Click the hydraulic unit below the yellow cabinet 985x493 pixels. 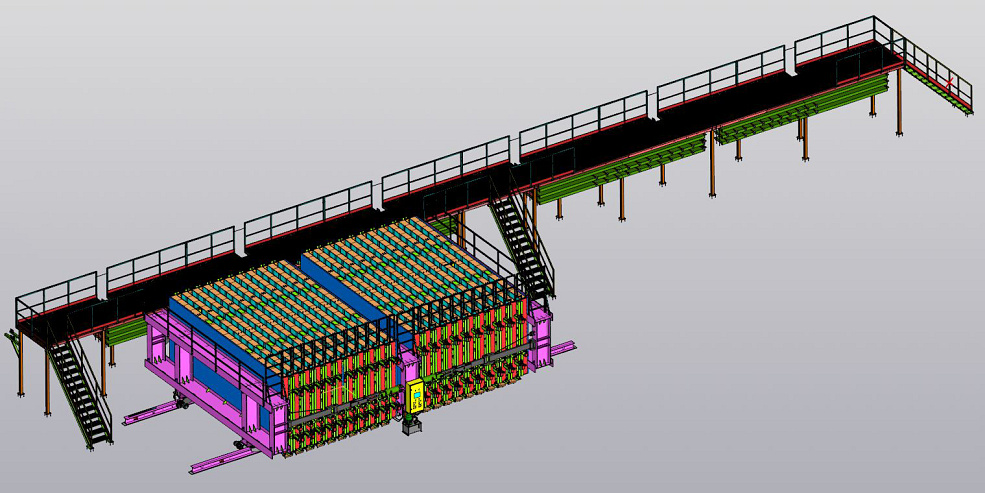pos(411,426)
